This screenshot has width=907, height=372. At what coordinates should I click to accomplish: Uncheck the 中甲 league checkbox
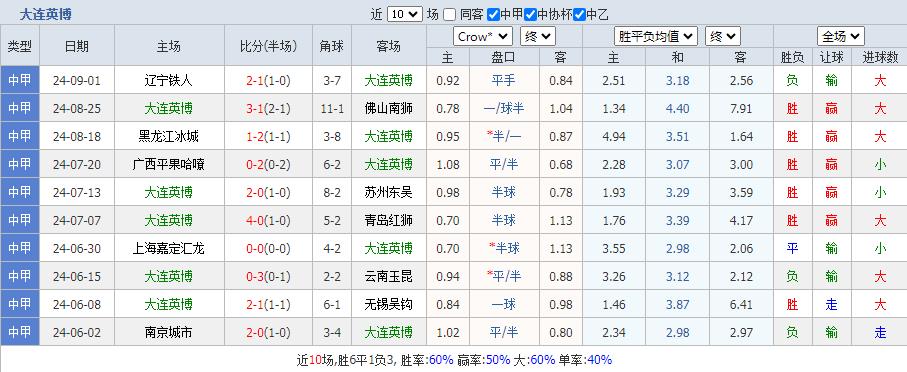click(x=493, y=15)
